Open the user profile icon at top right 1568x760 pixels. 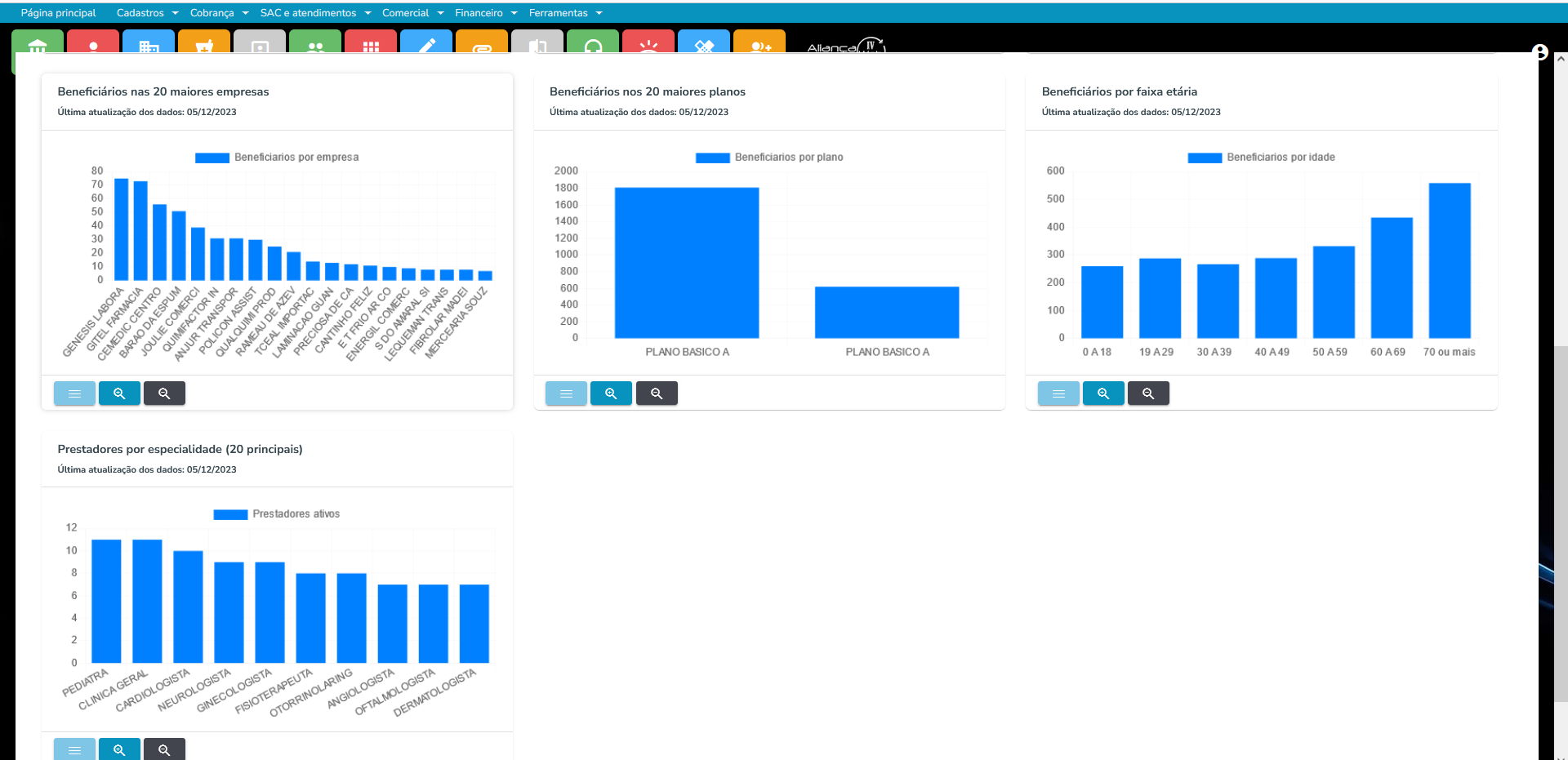tap(1540, 52)
